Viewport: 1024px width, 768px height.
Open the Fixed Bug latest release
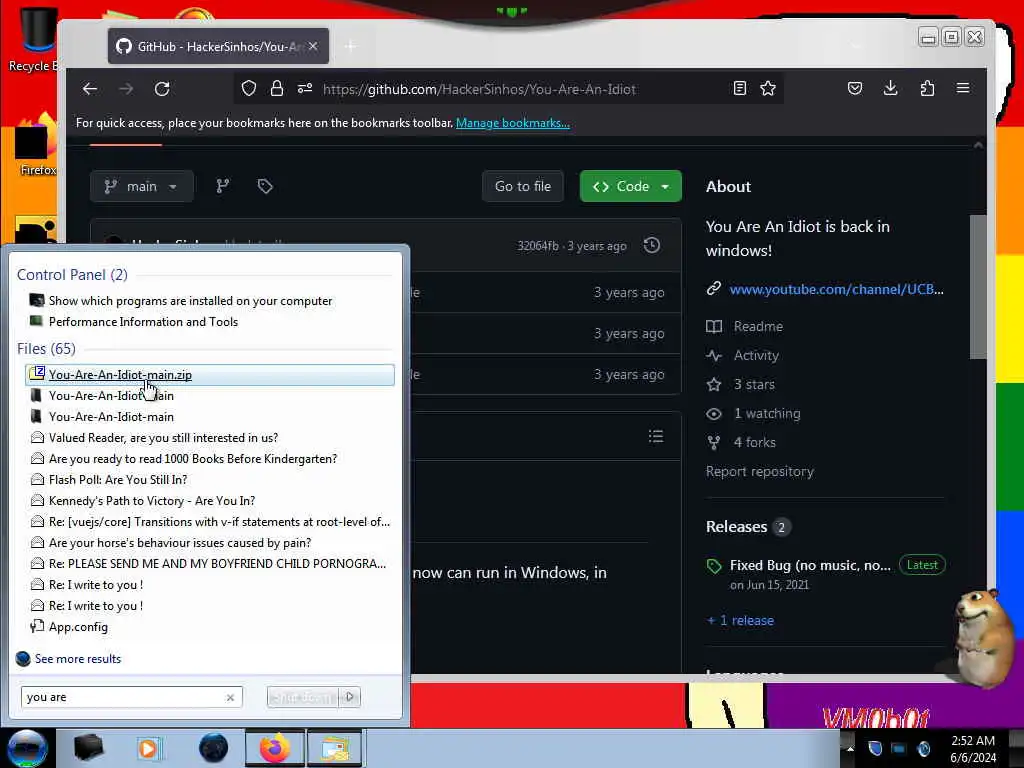pyautogui.click(x=810, y=566)
